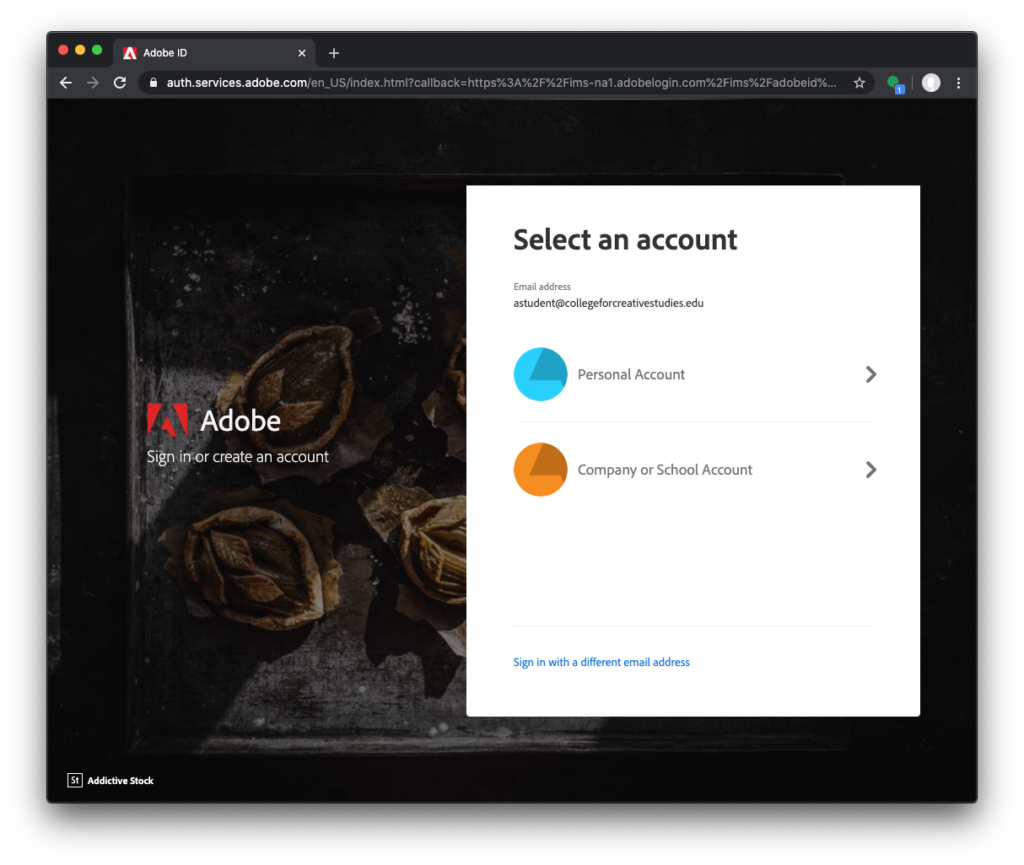
Task: Bookmark this page with the star icon
Action: click(x=859, y=83)
